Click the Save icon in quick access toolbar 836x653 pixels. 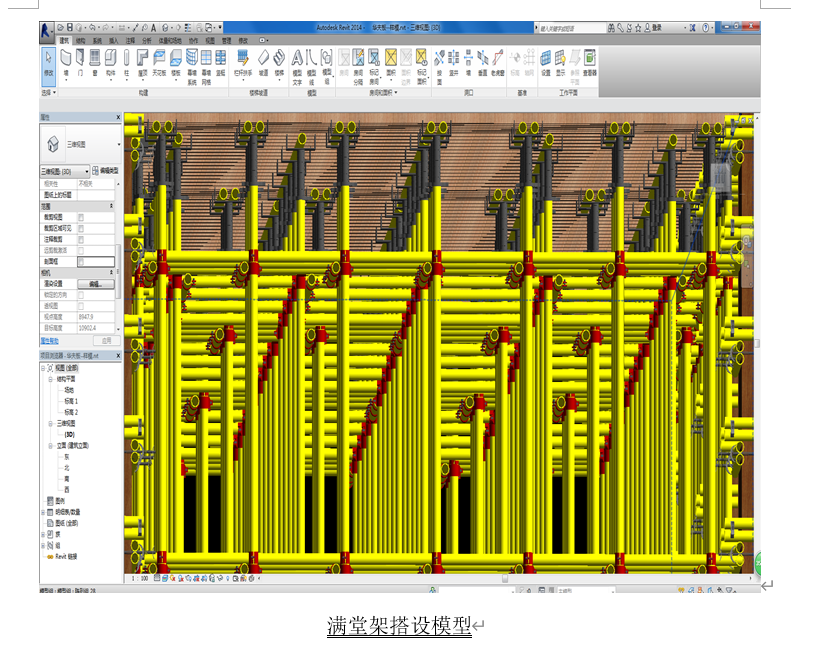(x=70, y=27)
